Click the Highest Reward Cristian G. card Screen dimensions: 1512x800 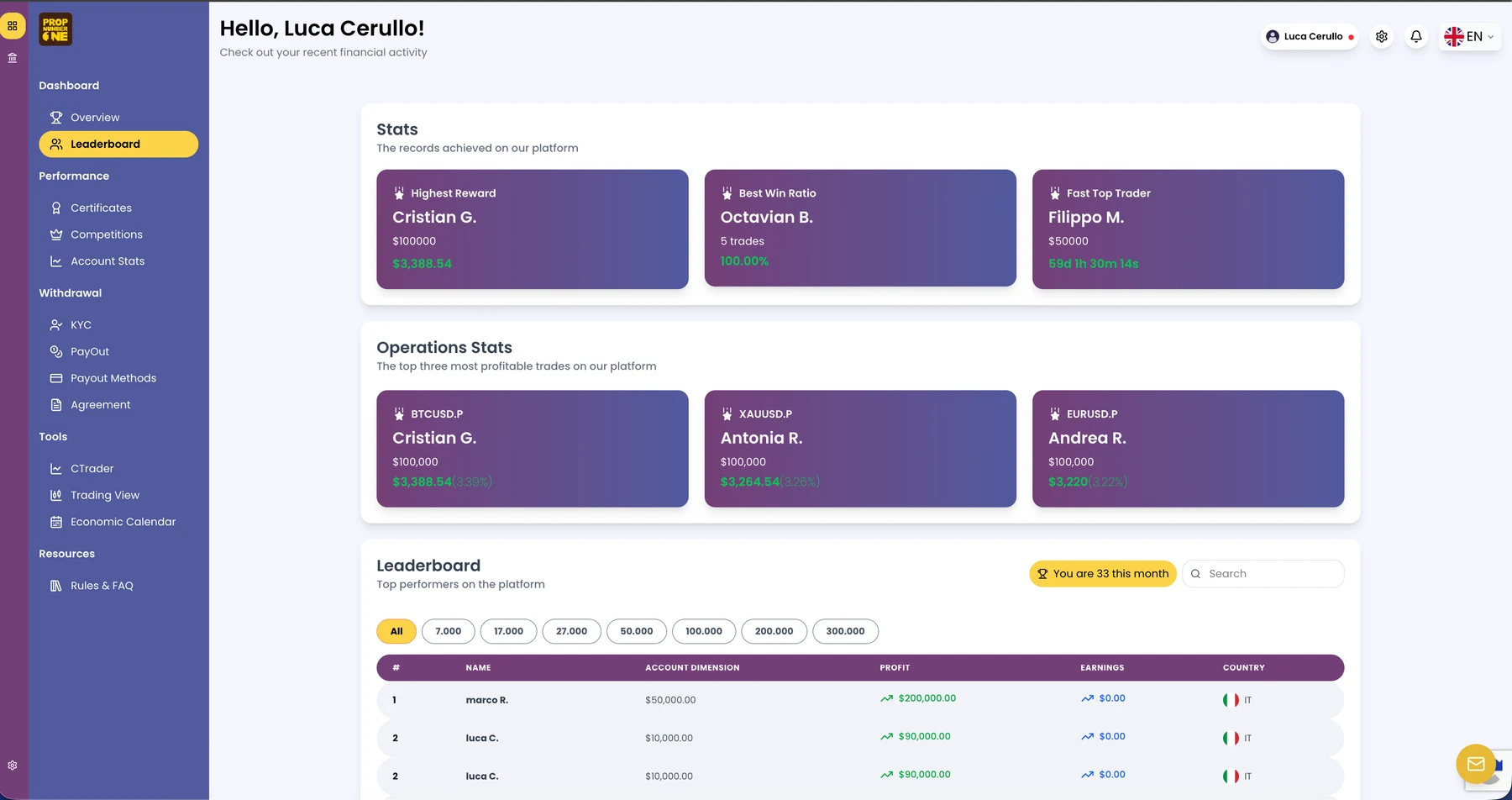pyautogui.click(x=533, y=229)
